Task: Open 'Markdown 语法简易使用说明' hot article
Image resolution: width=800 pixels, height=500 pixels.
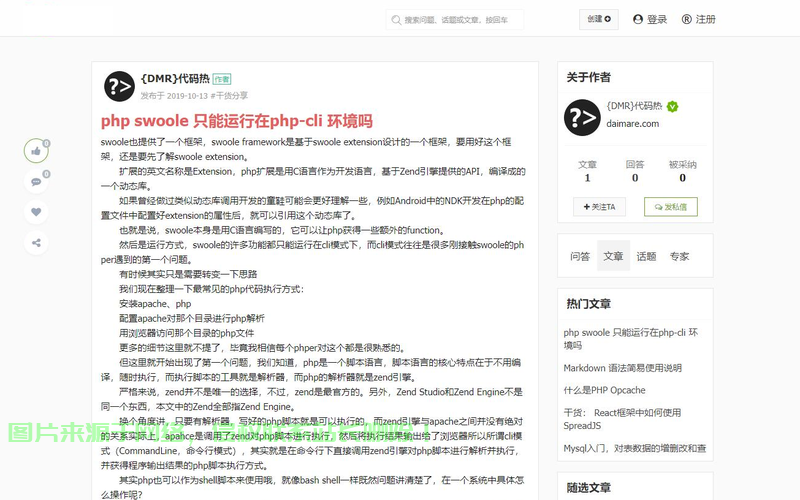Action: point(624,368)
